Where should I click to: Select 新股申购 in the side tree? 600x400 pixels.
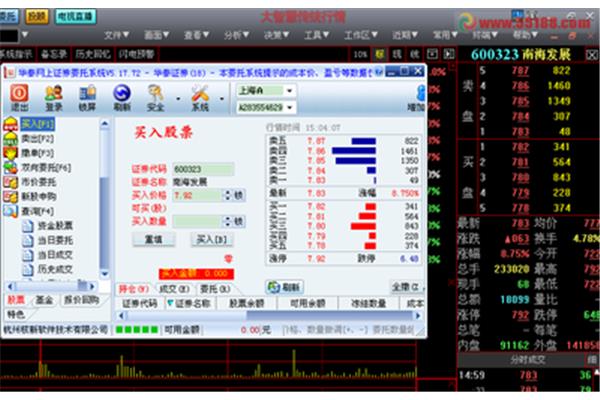(x=39, y=196)
